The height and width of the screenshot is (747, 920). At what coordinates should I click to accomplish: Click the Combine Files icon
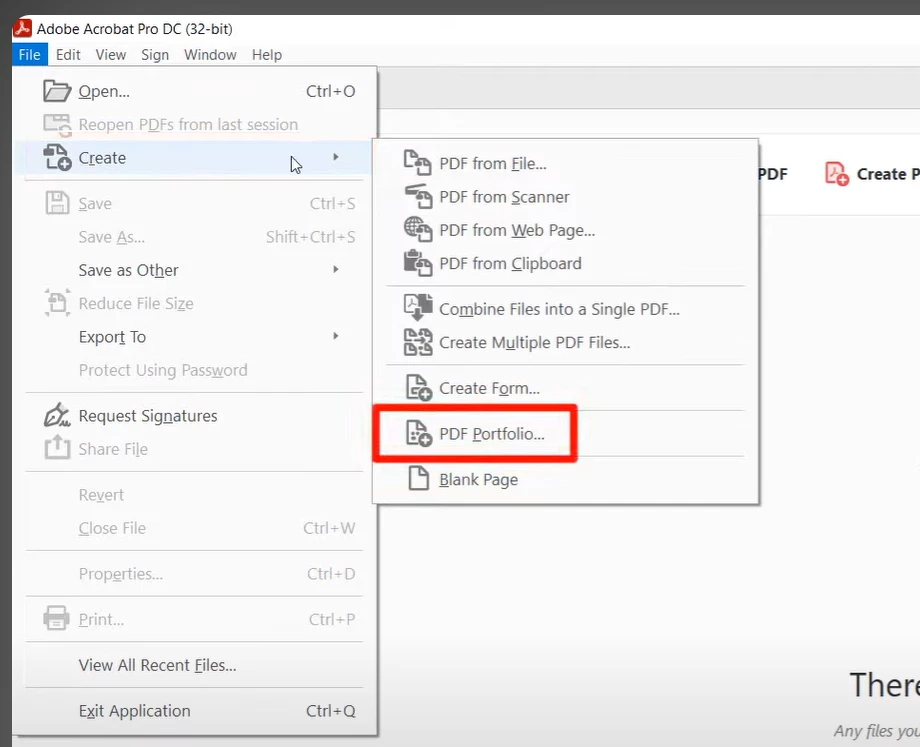(418, 308)
